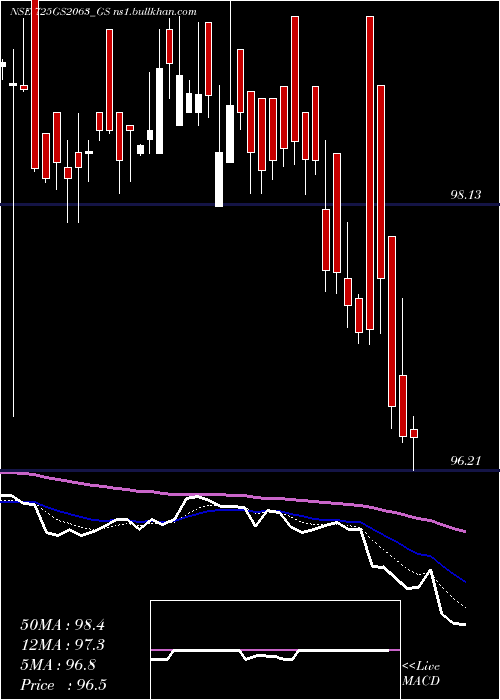This screenshot has height=700, width=500.
Task: Click the 50MA : 98.4 reading
Action: 62,625
